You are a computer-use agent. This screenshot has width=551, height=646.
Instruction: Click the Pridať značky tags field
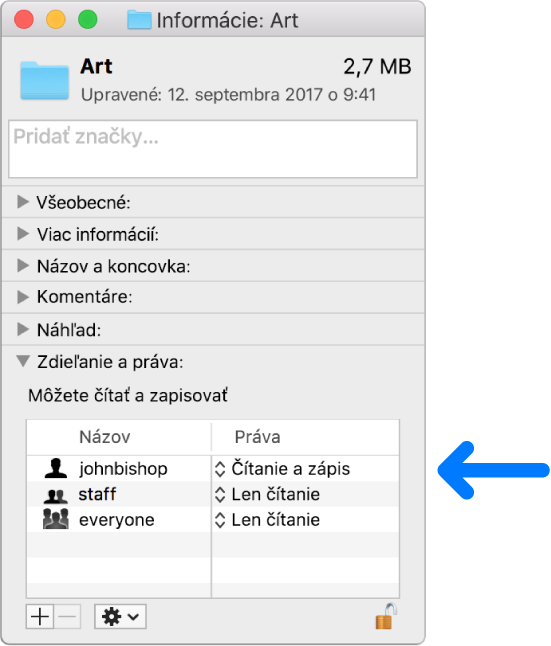pyautogui.click(x=213, y=149)
